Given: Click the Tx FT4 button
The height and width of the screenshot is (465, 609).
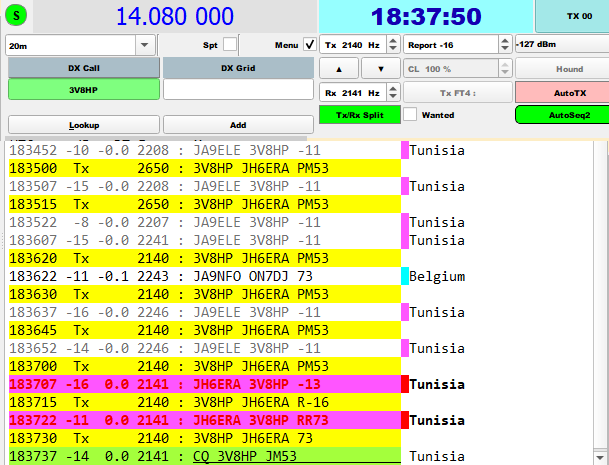Looking at the screenshot, I should [x=458, y=93].
